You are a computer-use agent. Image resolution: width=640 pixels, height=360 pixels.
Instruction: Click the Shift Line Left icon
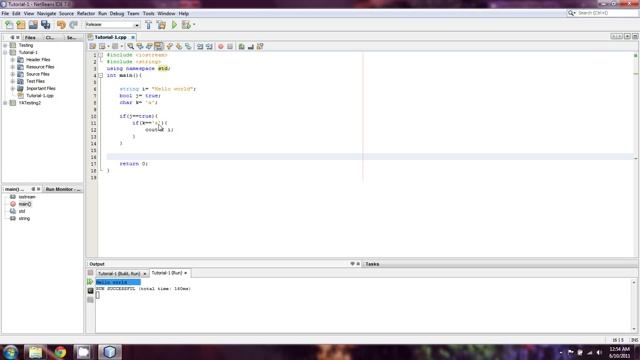[200, 47]
